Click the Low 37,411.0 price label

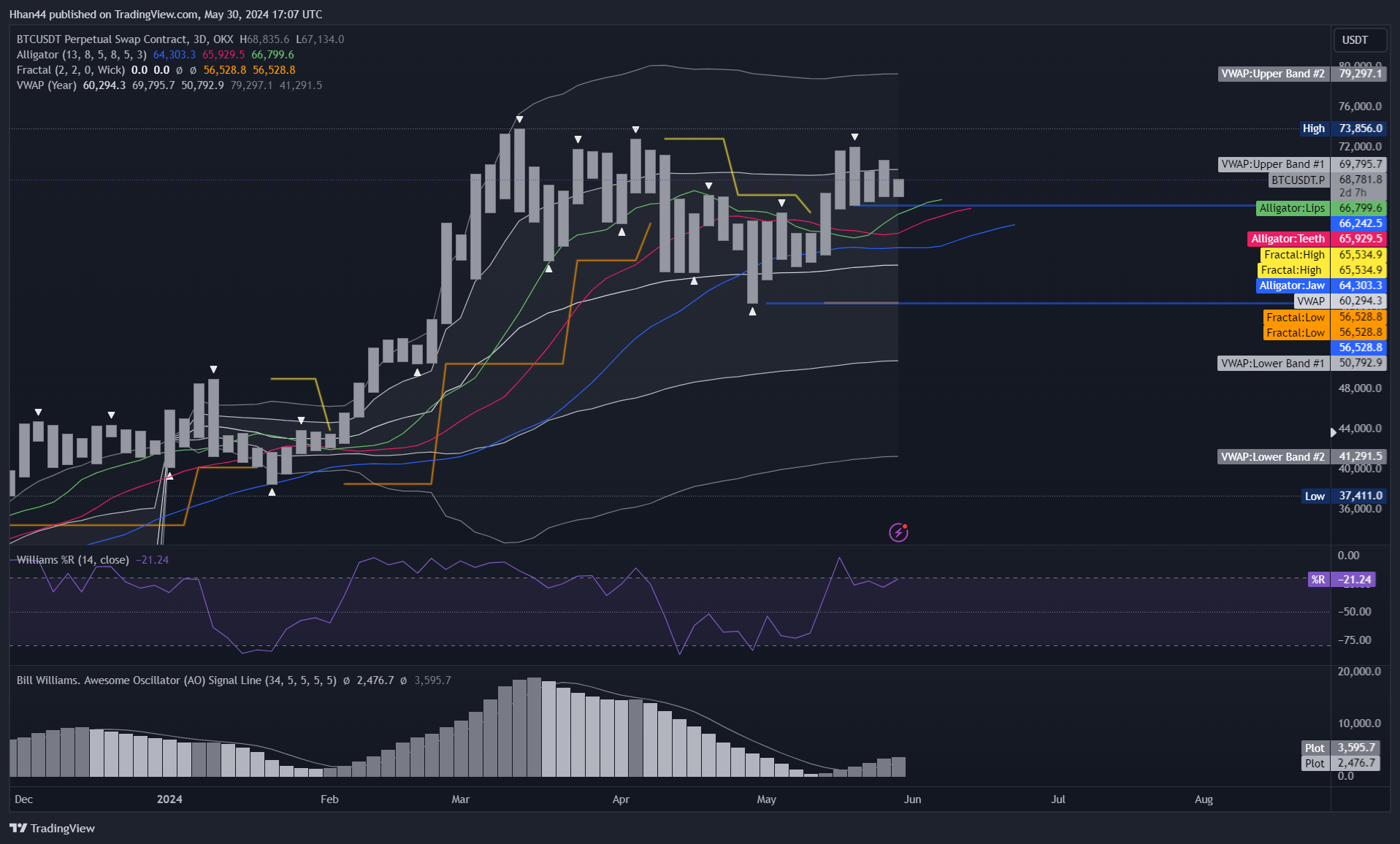[1344, 496]
